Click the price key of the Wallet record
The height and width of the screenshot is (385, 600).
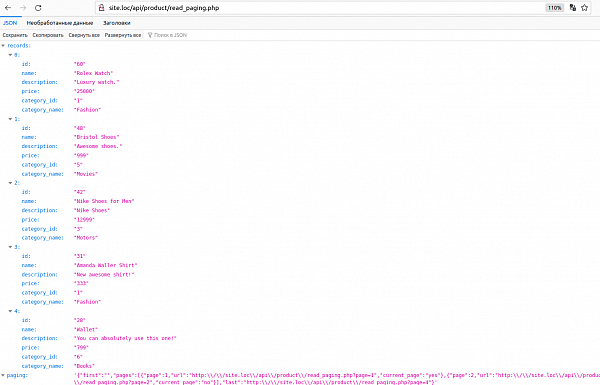click(31, 347)
